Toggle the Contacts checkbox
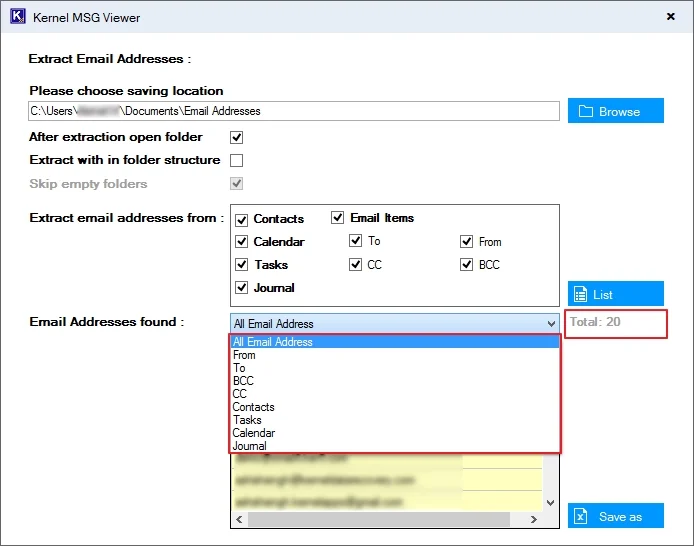The width and height of the screenshot is (694, 546). tap(241, 219)
